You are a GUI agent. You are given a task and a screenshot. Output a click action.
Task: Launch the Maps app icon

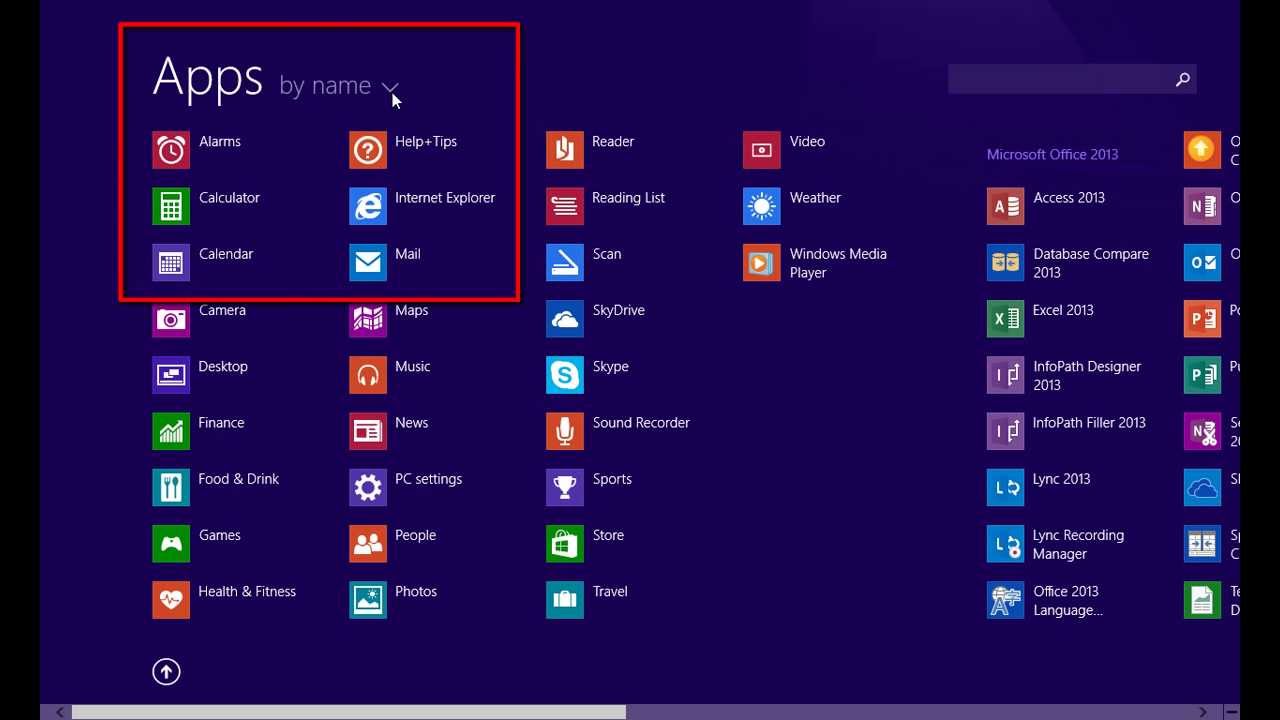tap(368, 319)
